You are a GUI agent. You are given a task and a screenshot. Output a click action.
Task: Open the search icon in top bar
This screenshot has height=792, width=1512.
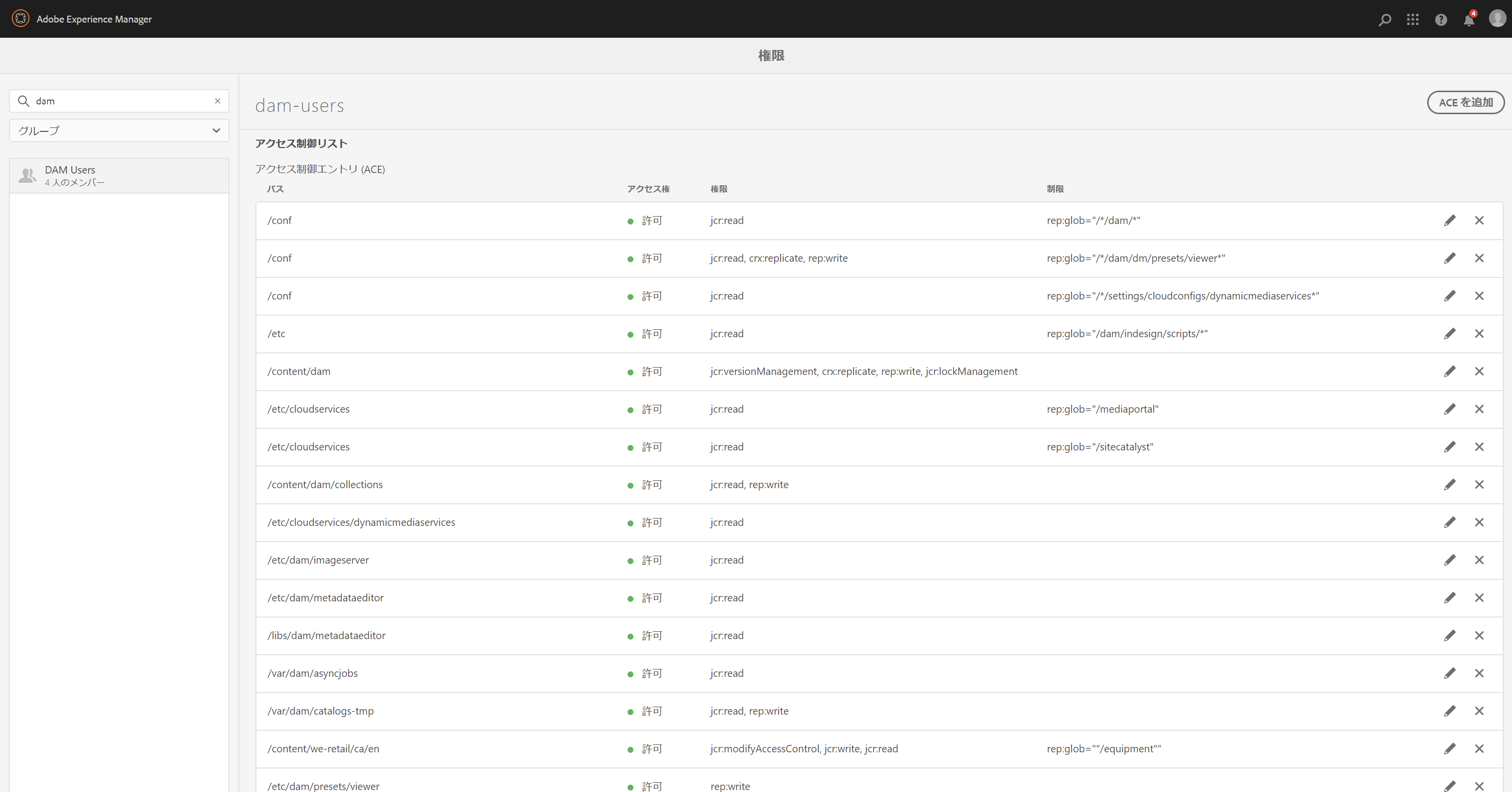click(x=1385, y=20)
